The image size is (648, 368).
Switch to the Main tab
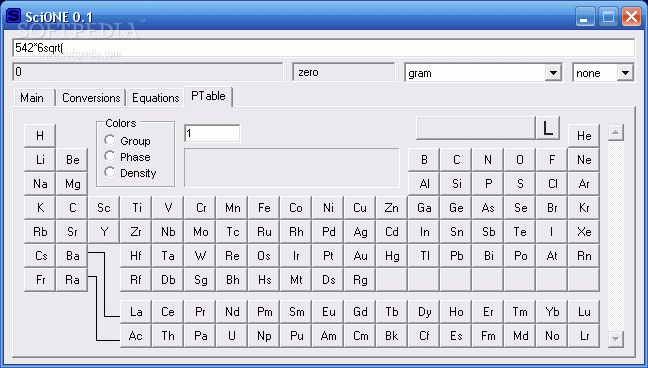pyautogui.click(x=34, y=98)
